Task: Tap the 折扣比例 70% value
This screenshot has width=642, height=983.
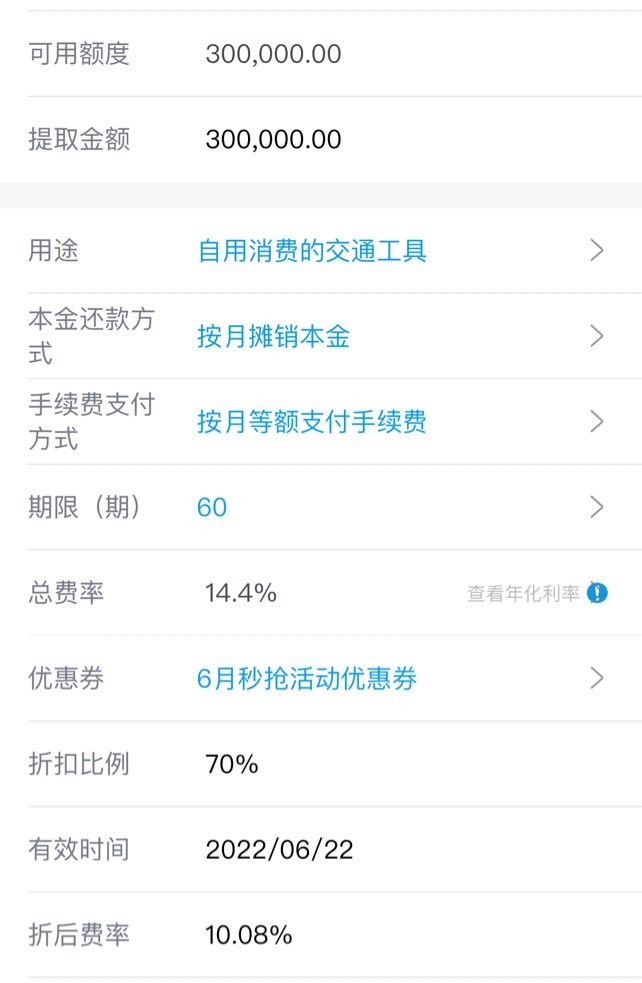Action: (232, 764)
